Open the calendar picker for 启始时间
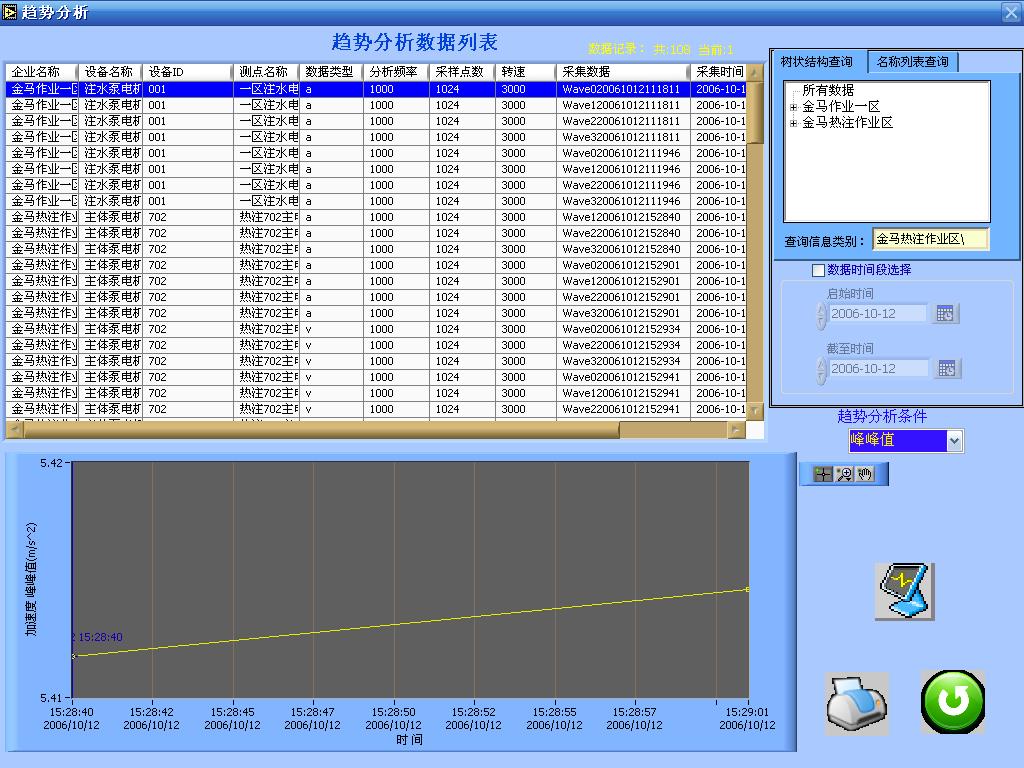Screen dimensions: 1024x768 click(x=946, y=313)
